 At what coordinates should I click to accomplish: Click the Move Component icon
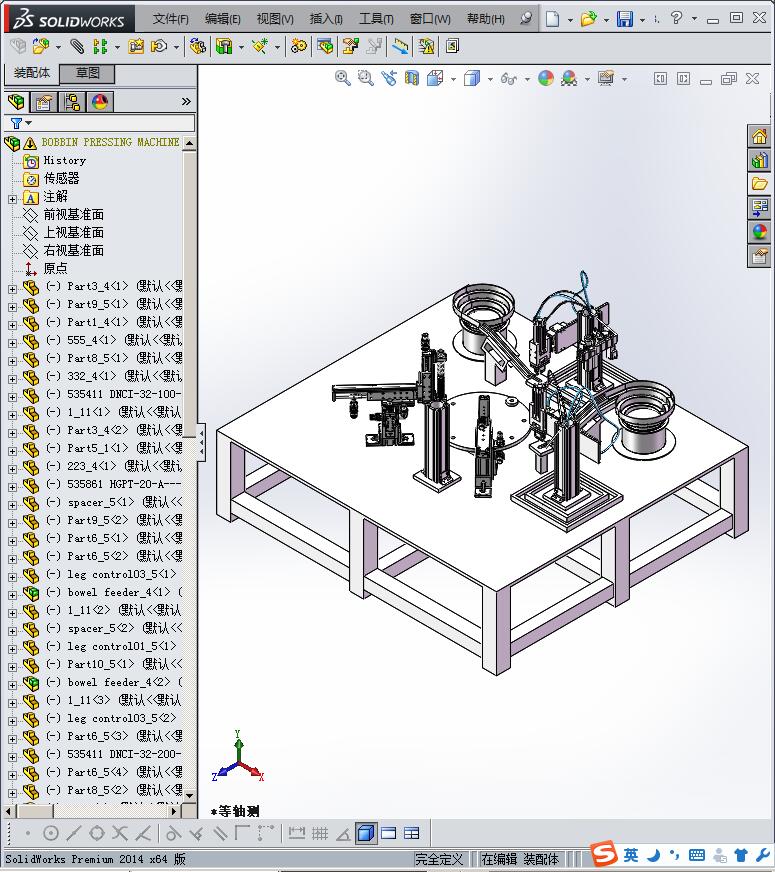click(x=160, y=46)
